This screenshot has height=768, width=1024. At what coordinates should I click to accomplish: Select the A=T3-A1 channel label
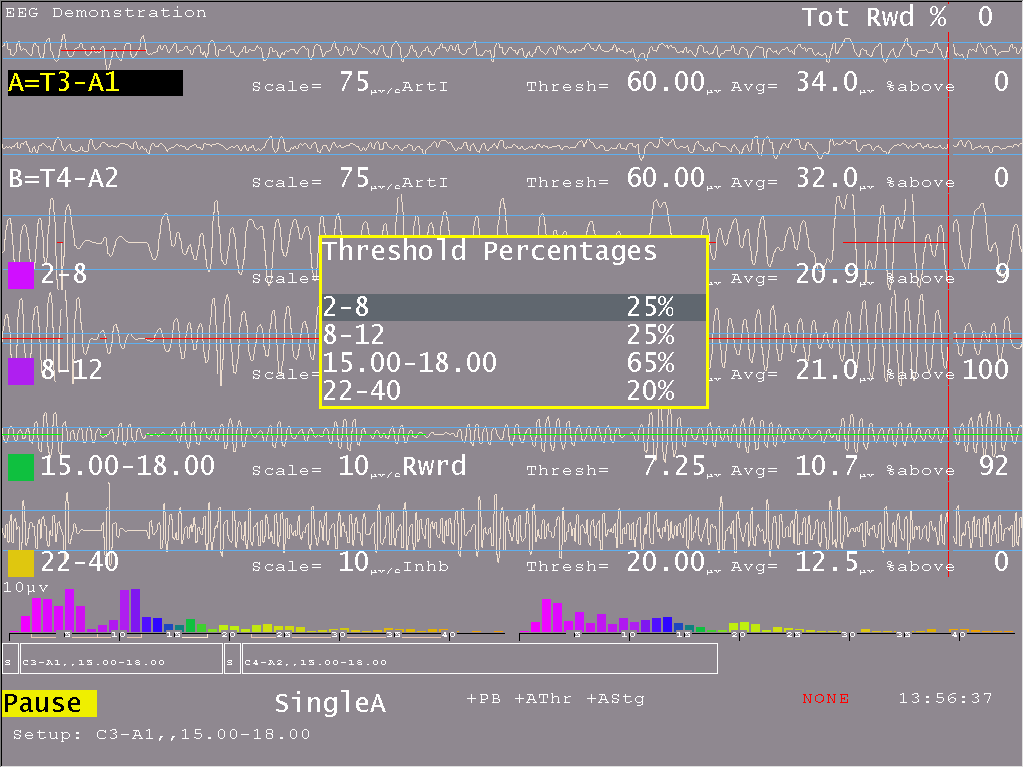tap(94, 83)
